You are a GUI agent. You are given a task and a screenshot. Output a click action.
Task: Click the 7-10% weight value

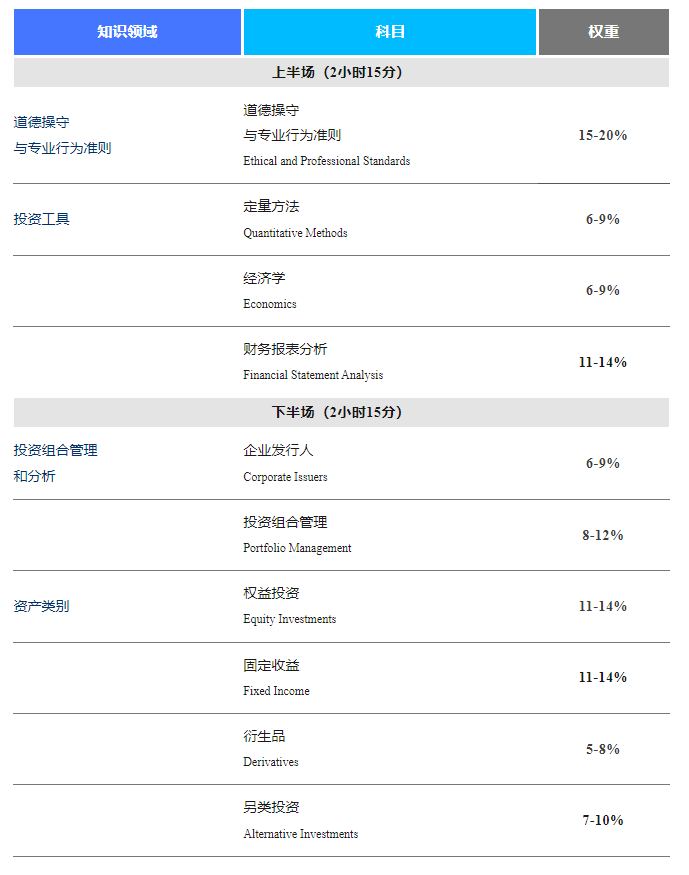coord(603,820)
